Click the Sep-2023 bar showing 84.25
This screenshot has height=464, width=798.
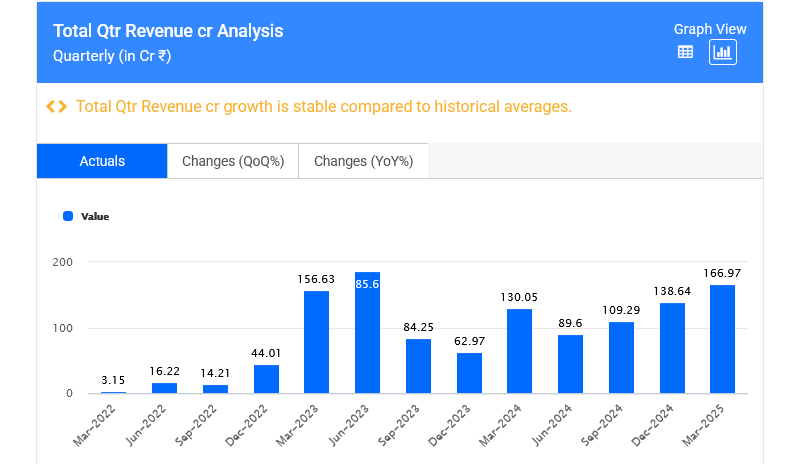[x=418, y=366]
